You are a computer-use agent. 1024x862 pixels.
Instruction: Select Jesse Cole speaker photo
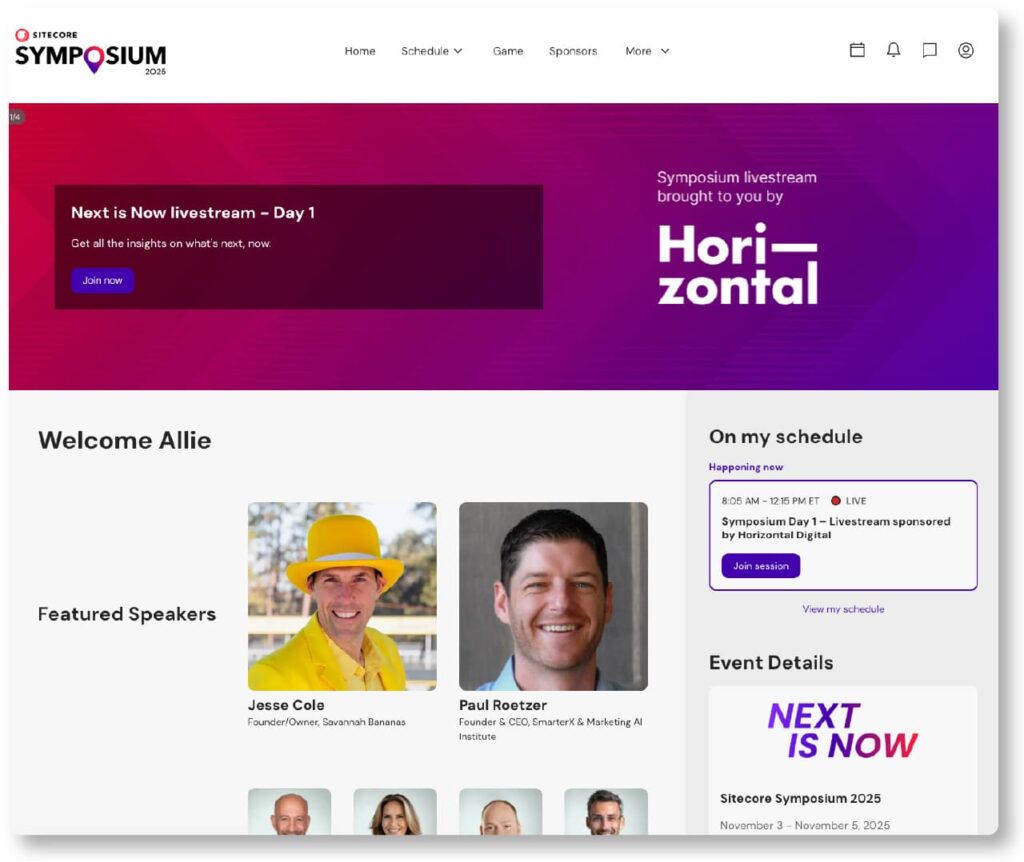[x=342, y=596]
